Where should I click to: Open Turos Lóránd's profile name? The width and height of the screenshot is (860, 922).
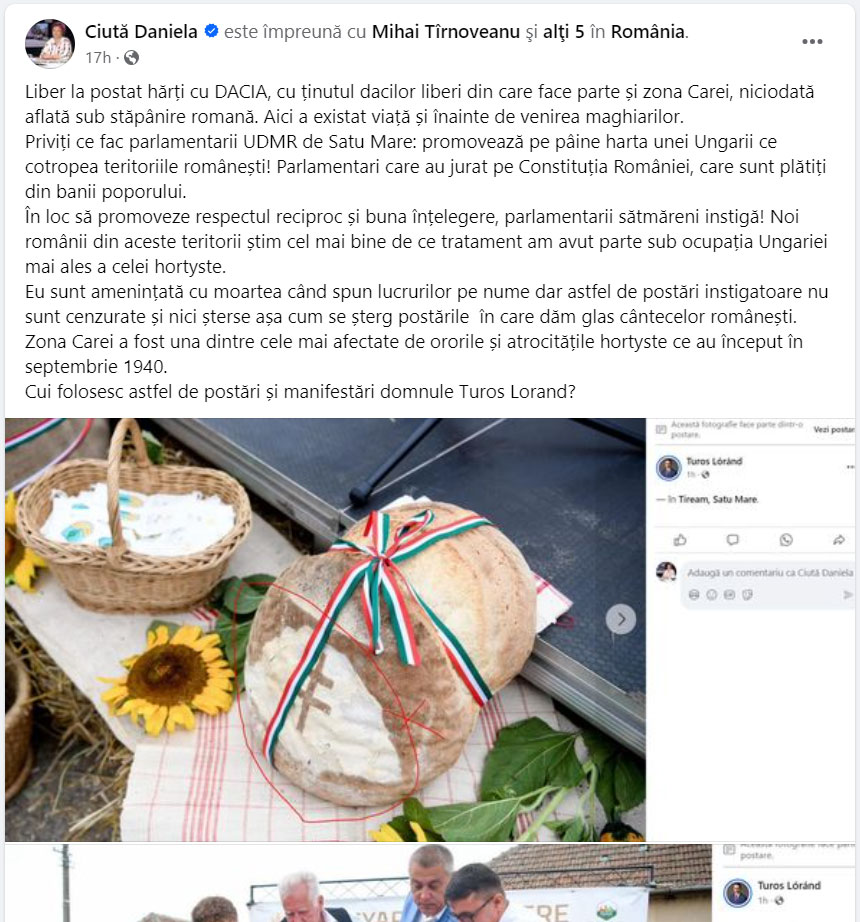pyautogui.click(x=714, y=461)
